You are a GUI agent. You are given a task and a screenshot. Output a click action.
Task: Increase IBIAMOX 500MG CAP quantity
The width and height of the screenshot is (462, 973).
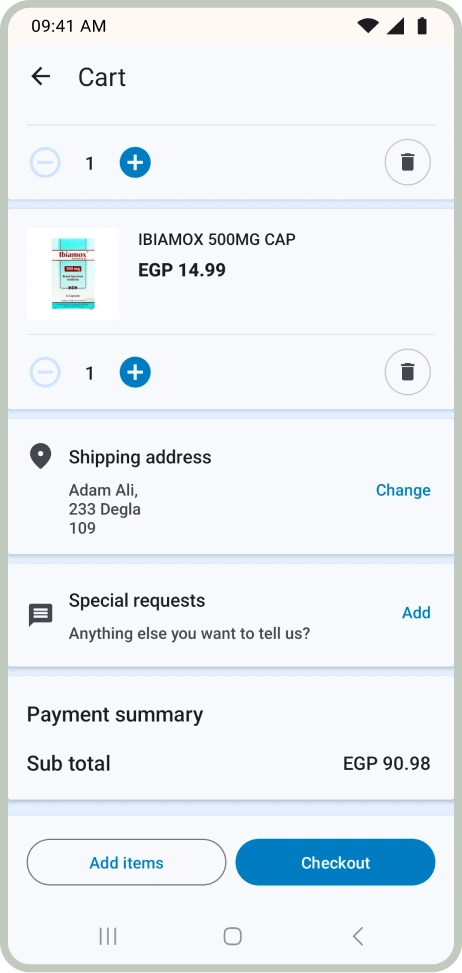[x=135, y=372]
